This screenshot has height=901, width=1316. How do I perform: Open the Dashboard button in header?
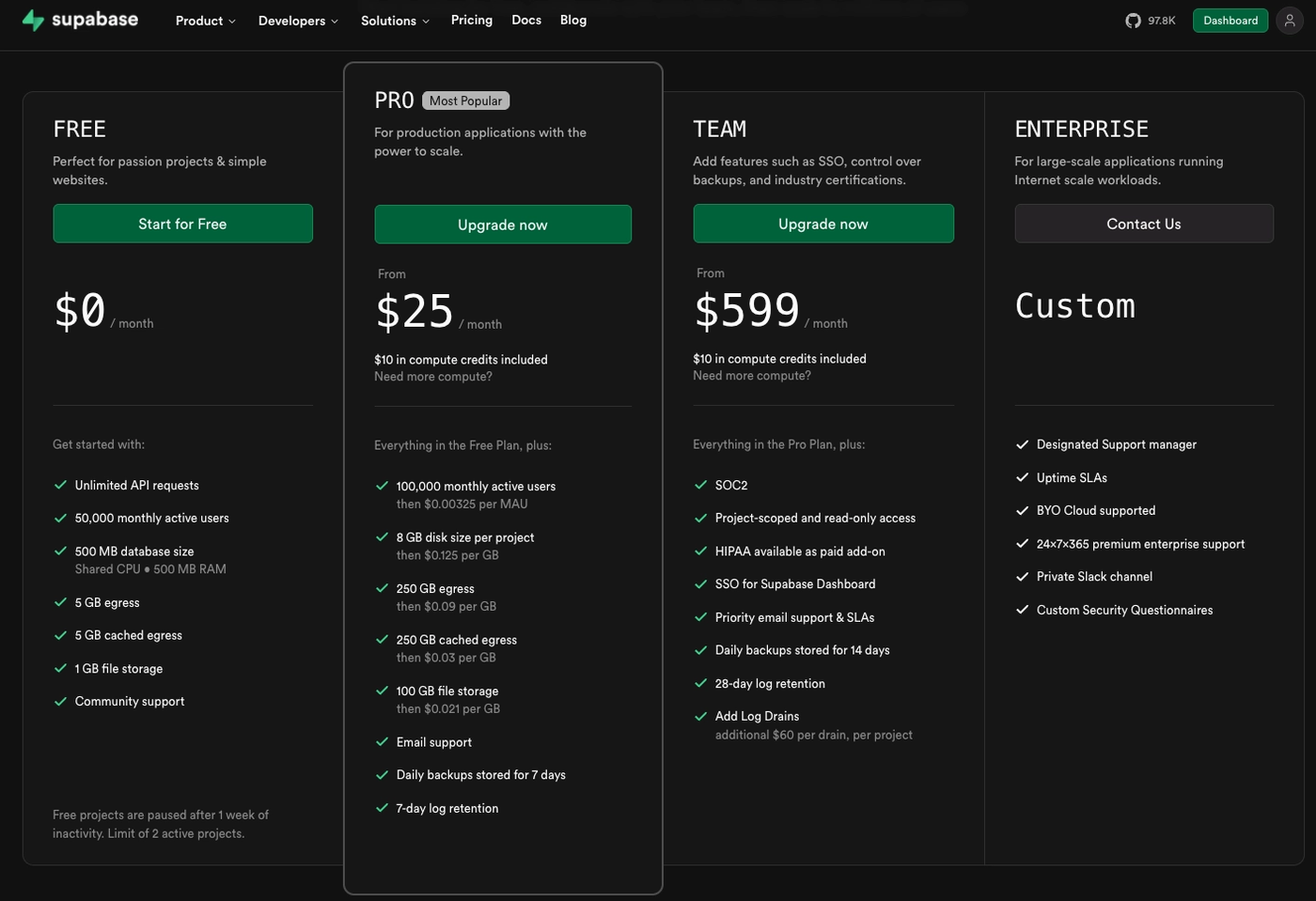(1230, 21)
